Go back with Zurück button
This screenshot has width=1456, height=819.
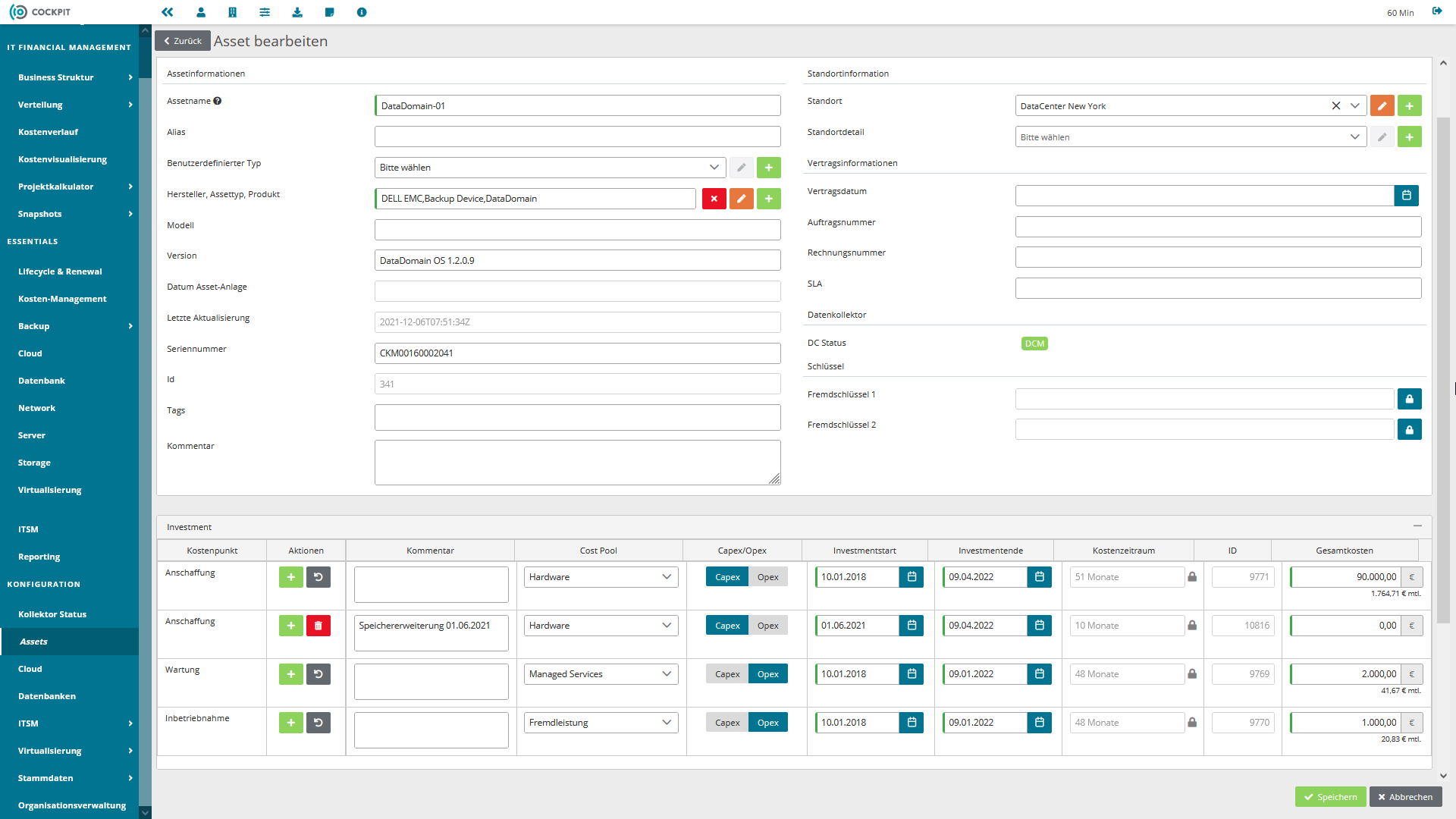pos(183,41)
